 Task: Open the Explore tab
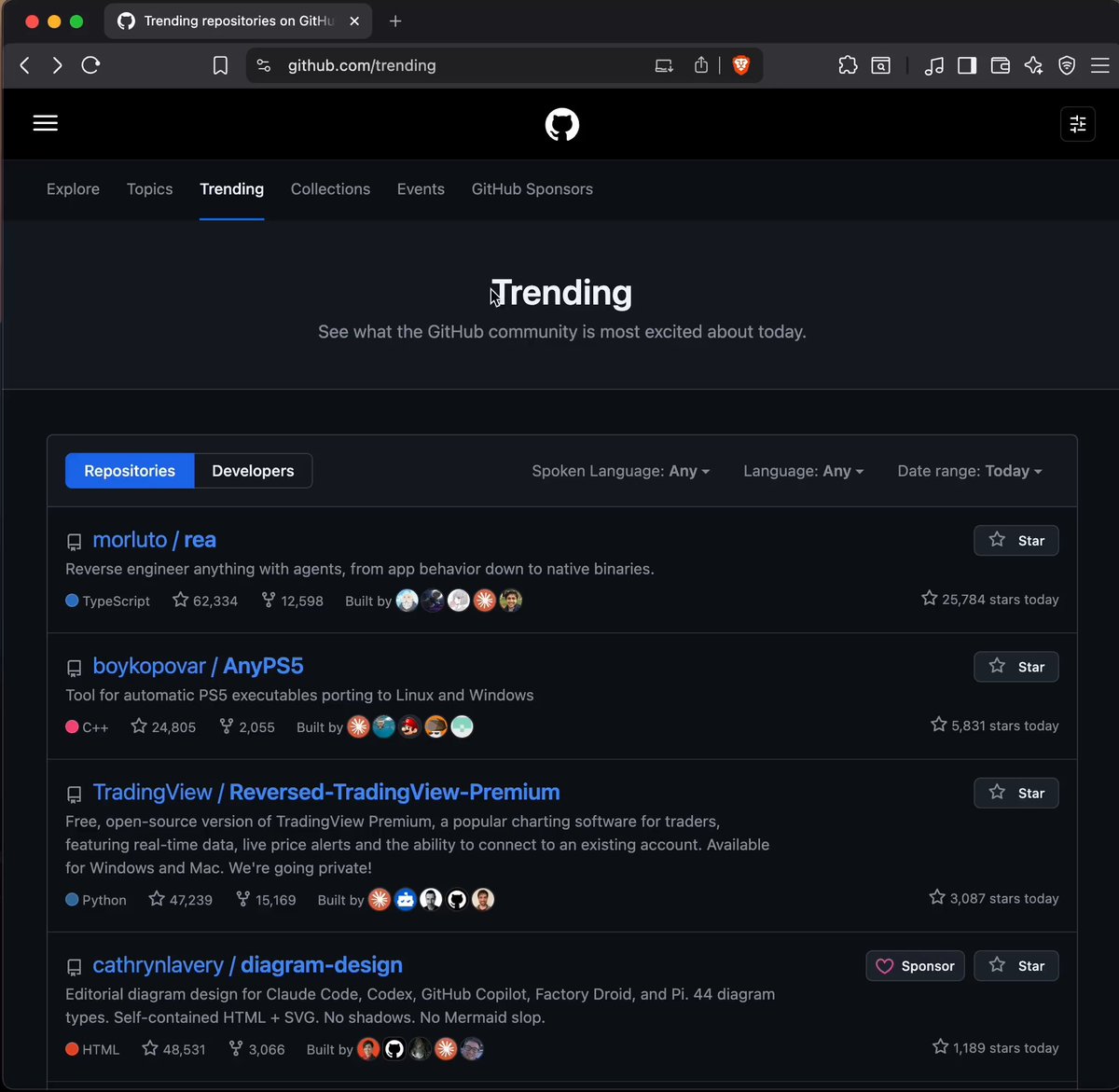(73, 188)
